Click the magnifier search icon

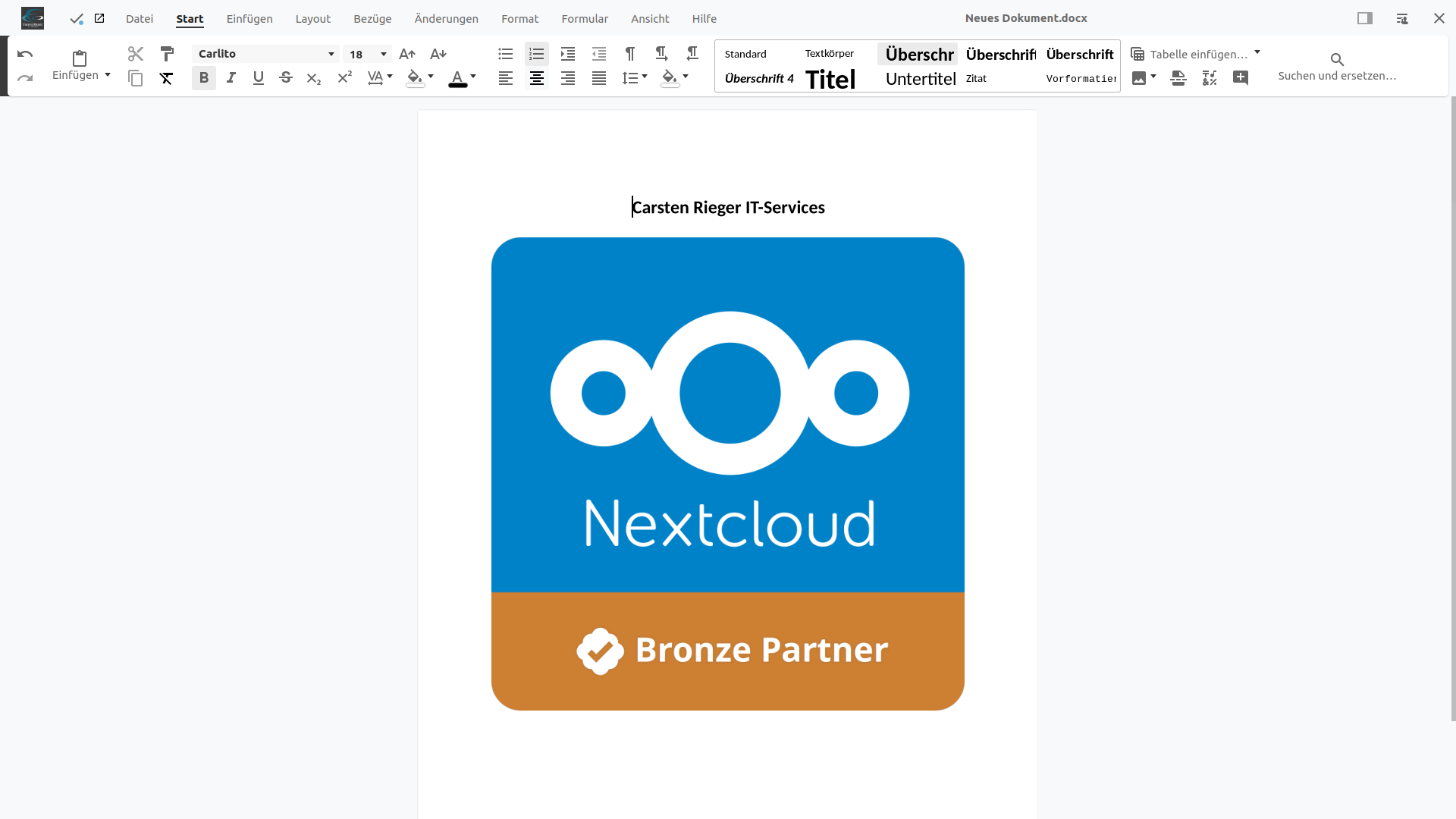pyautogui.click(x=1337, y=59)
